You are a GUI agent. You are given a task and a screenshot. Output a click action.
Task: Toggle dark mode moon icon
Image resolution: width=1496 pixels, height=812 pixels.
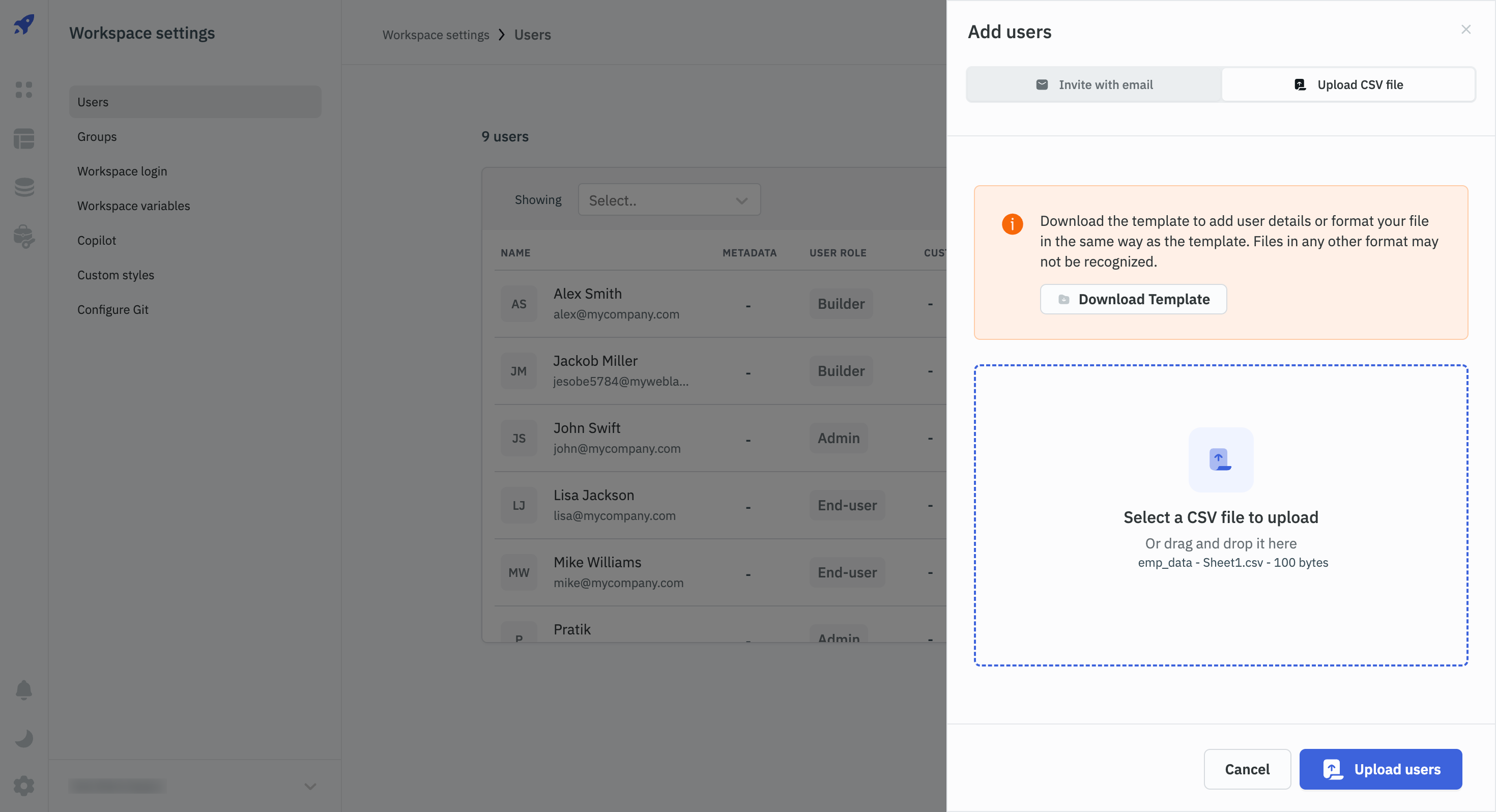point(24,738)
